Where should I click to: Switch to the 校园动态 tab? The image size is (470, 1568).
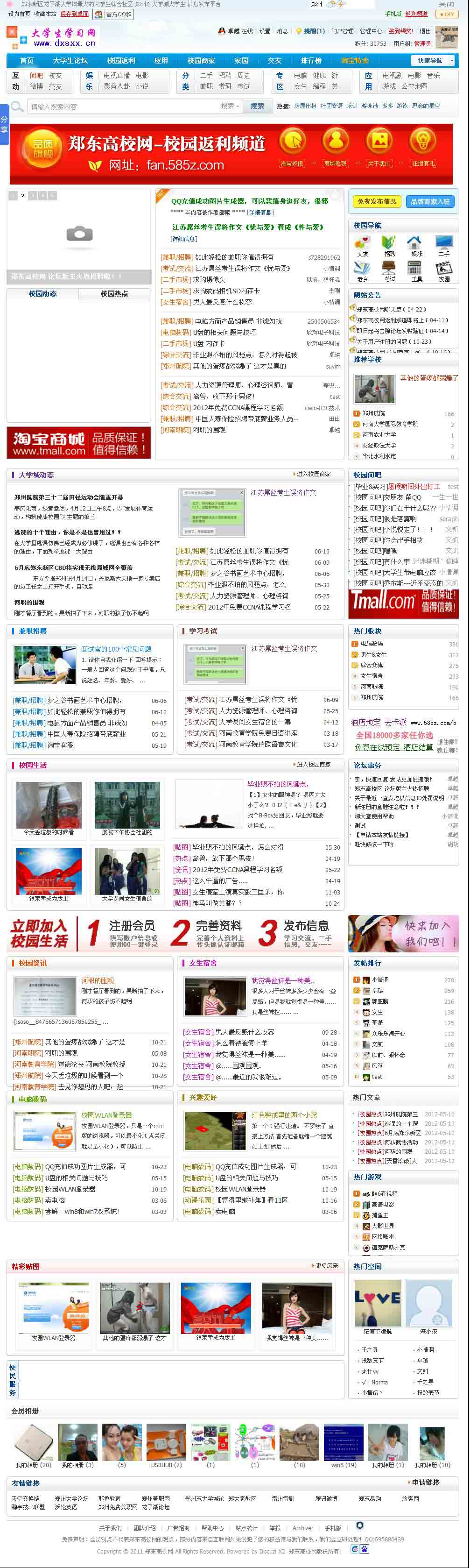click(x=42, y=293)
